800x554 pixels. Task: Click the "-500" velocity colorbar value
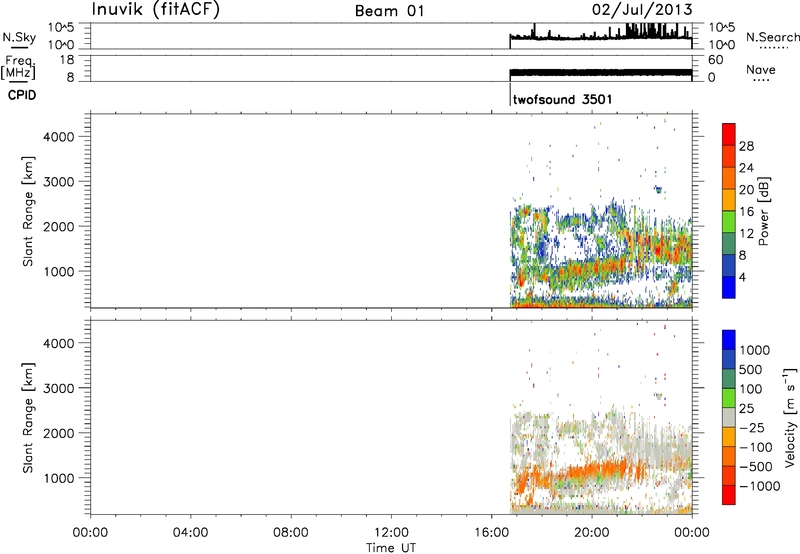[x=755, y=467]
